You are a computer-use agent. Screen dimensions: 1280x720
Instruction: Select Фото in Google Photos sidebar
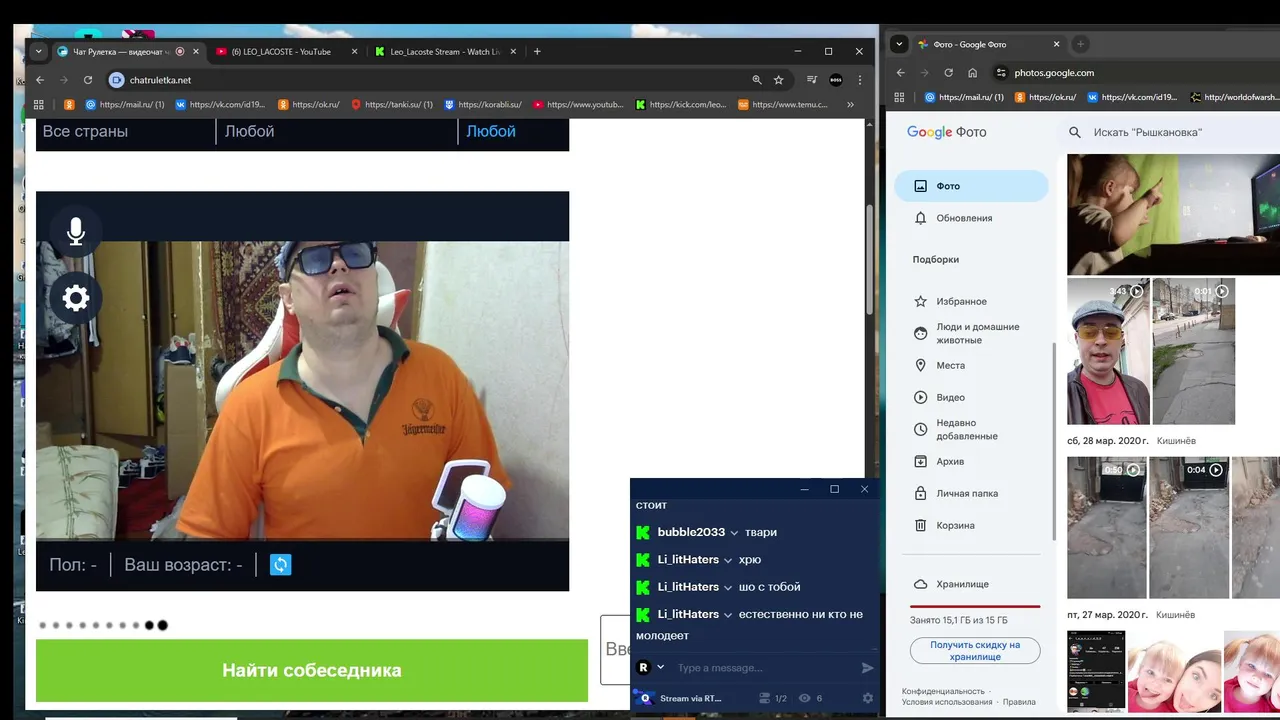971,186
